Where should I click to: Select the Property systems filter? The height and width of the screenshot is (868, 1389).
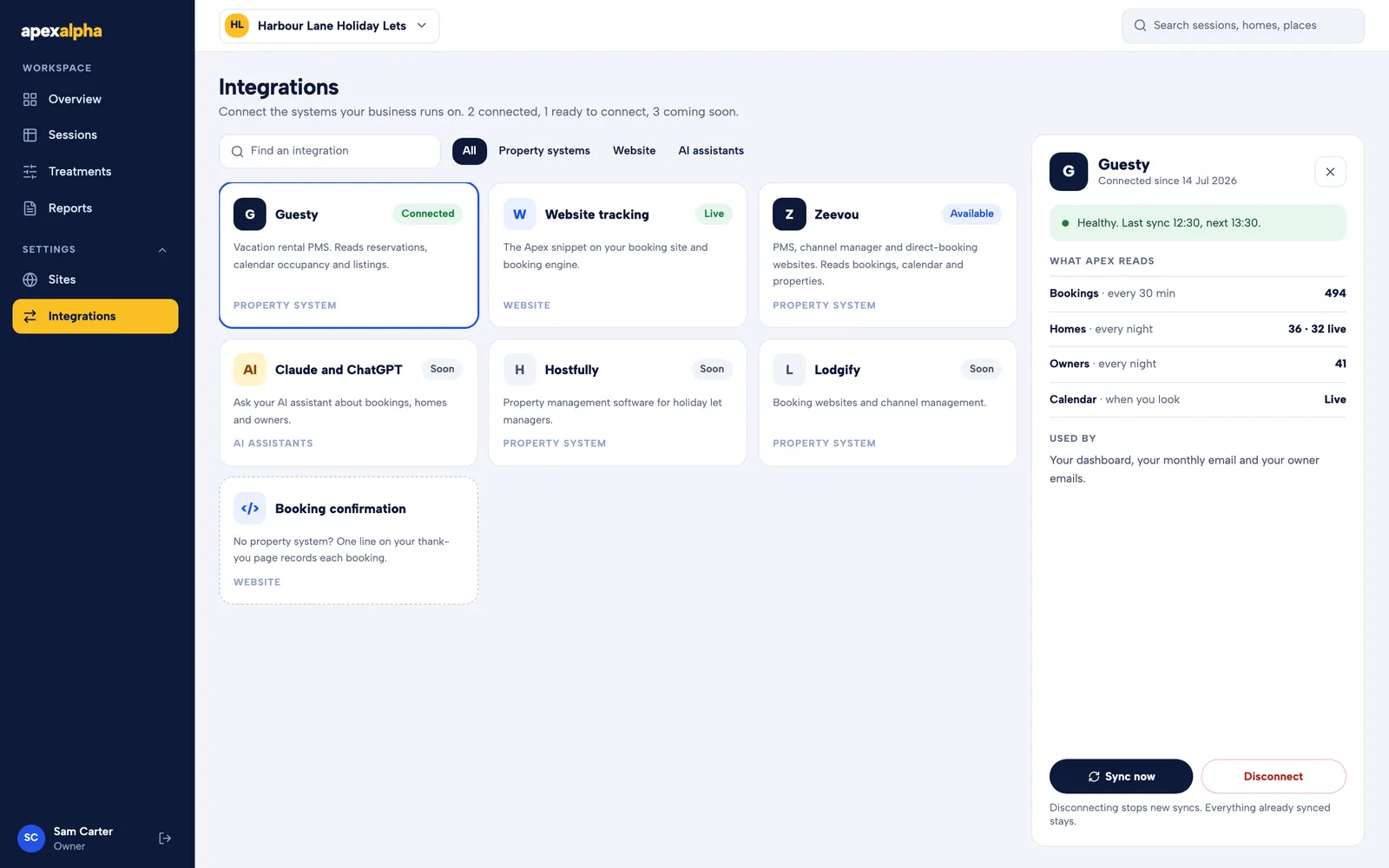point(544,151)
